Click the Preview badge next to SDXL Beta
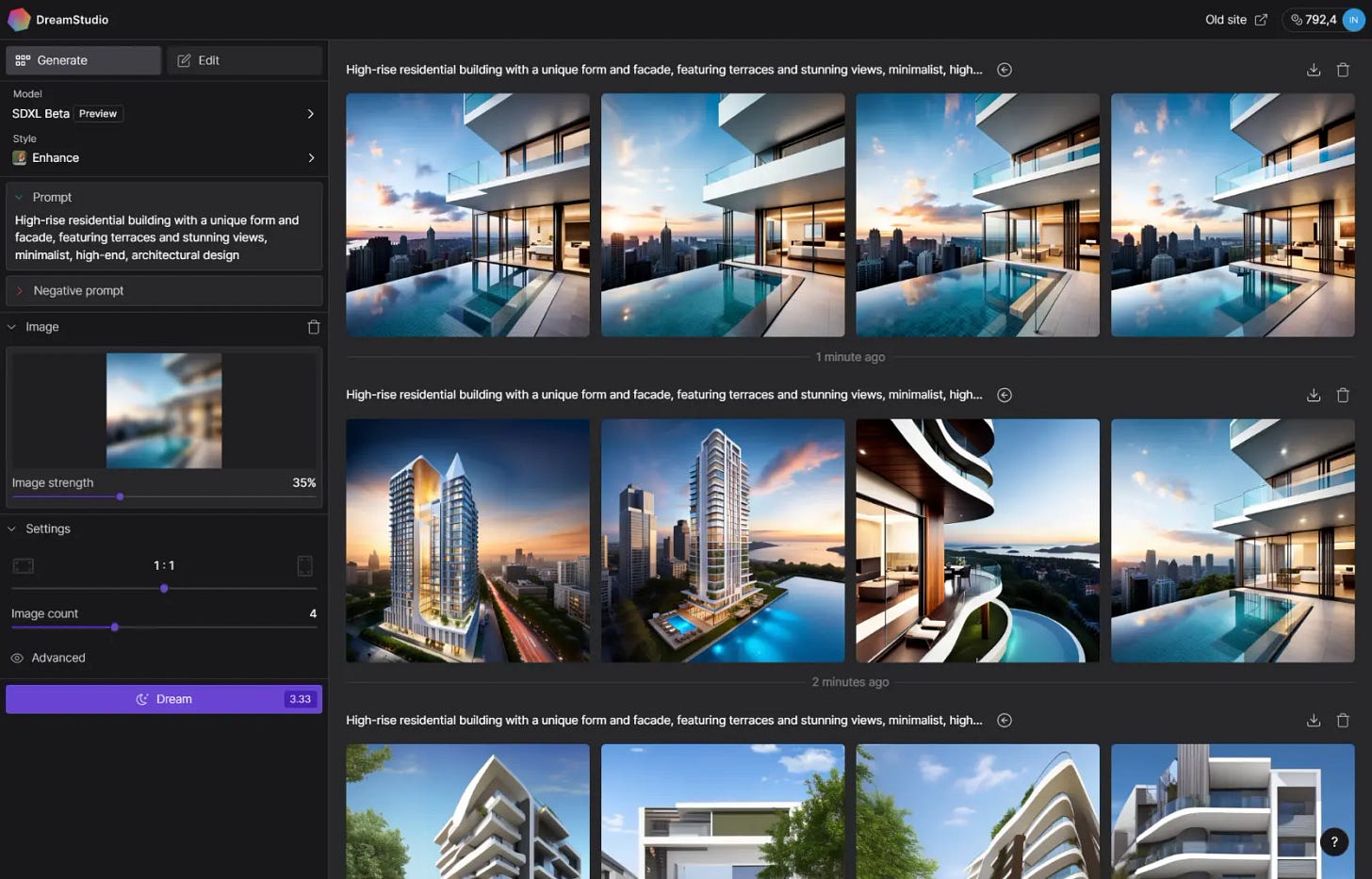 point(98,114)
